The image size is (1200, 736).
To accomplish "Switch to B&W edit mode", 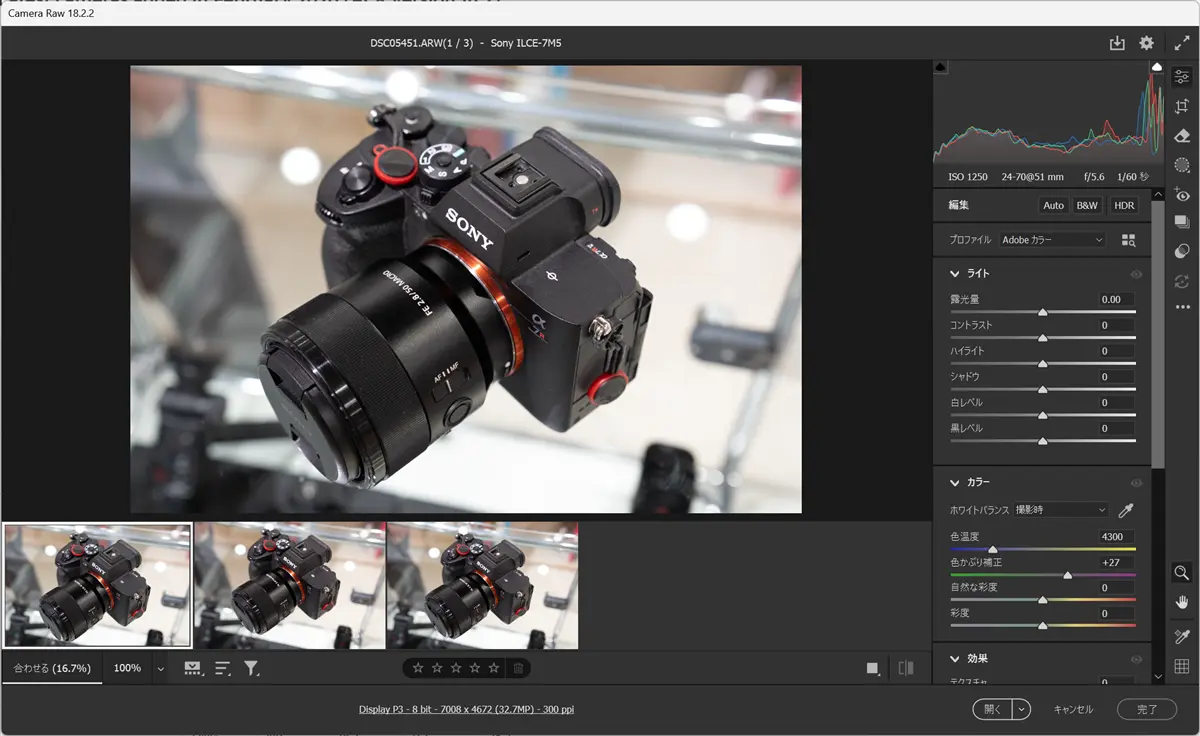I will coord(1086,205).
